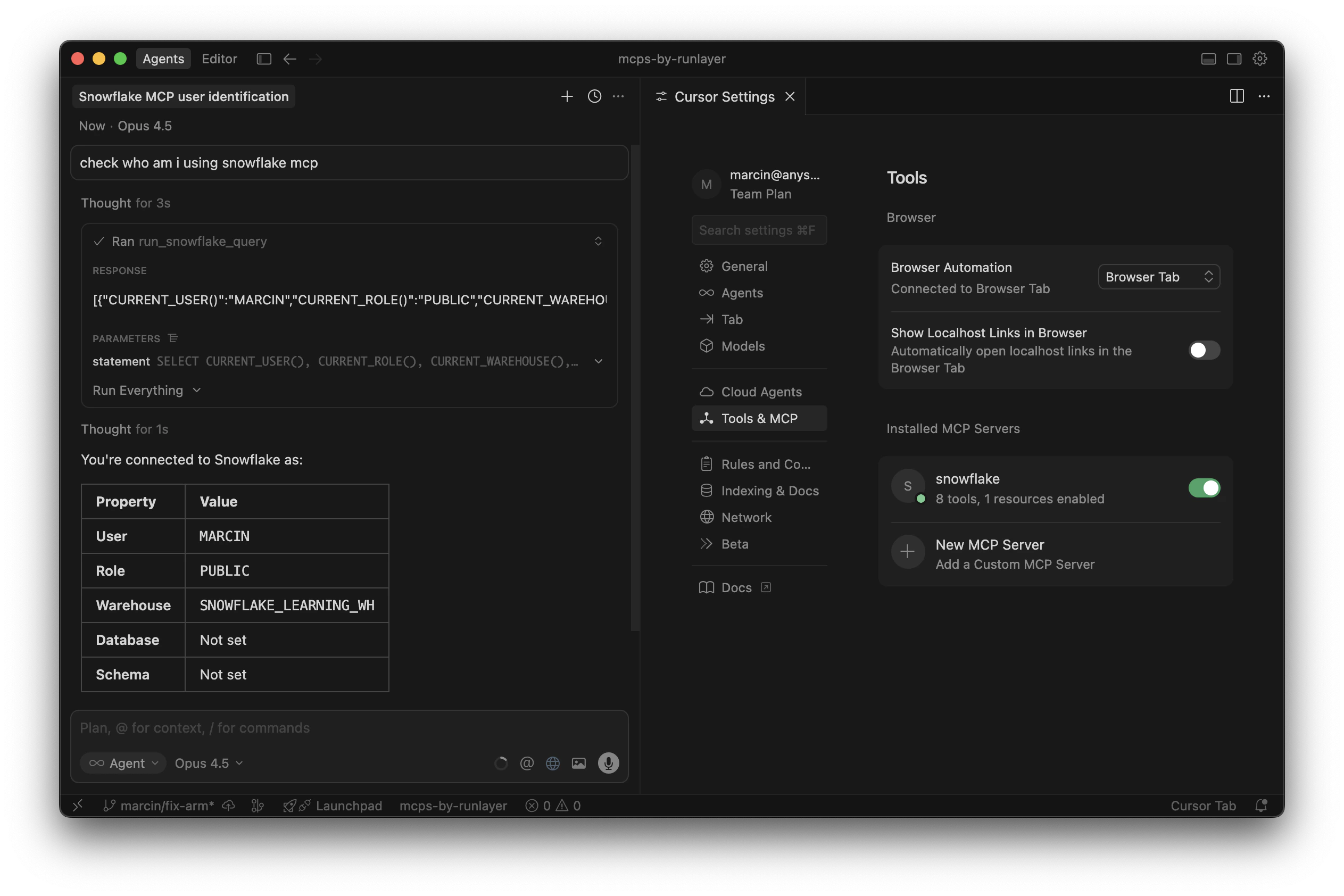Click the "check who am i using snowflake mcp" message

tap(349, 163)
